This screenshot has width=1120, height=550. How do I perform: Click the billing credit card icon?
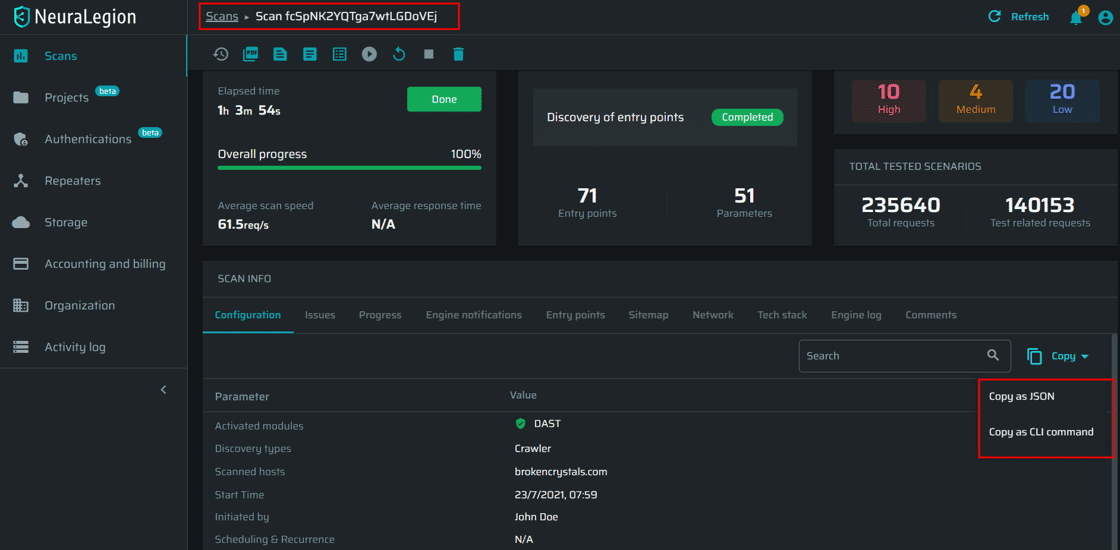tap(21, 264)
